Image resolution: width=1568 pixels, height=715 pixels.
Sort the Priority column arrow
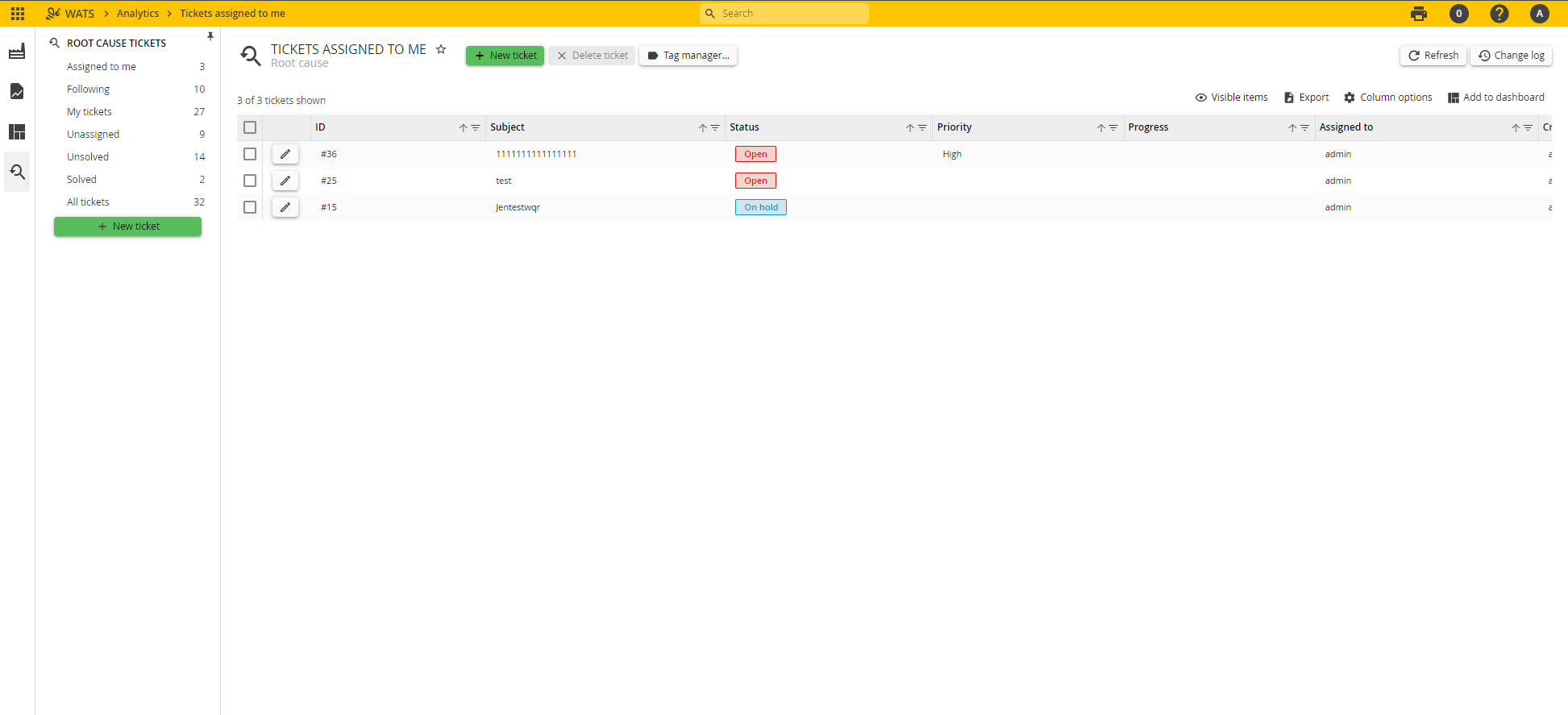(x=1101, y=127)
